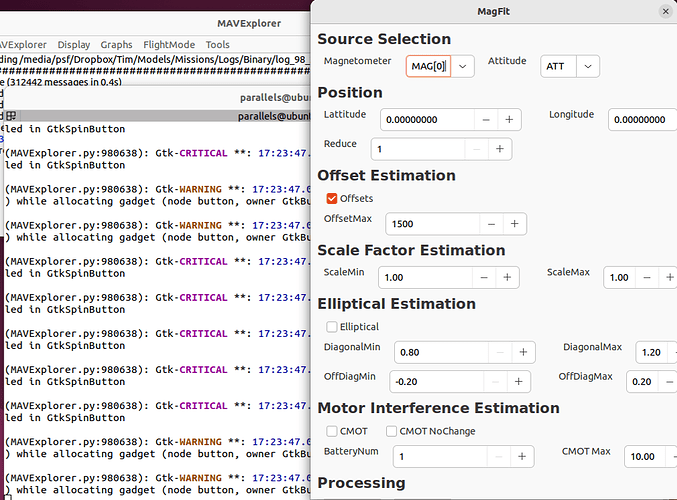Click the OffDiagMin -0.20 field
This screenshot has width=677, height=500.
[437, 382]
